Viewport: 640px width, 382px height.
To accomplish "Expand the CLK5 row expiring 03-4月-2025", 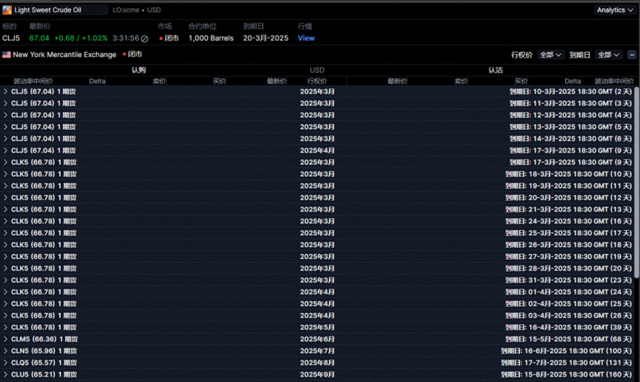I will (x=5, y=316).
